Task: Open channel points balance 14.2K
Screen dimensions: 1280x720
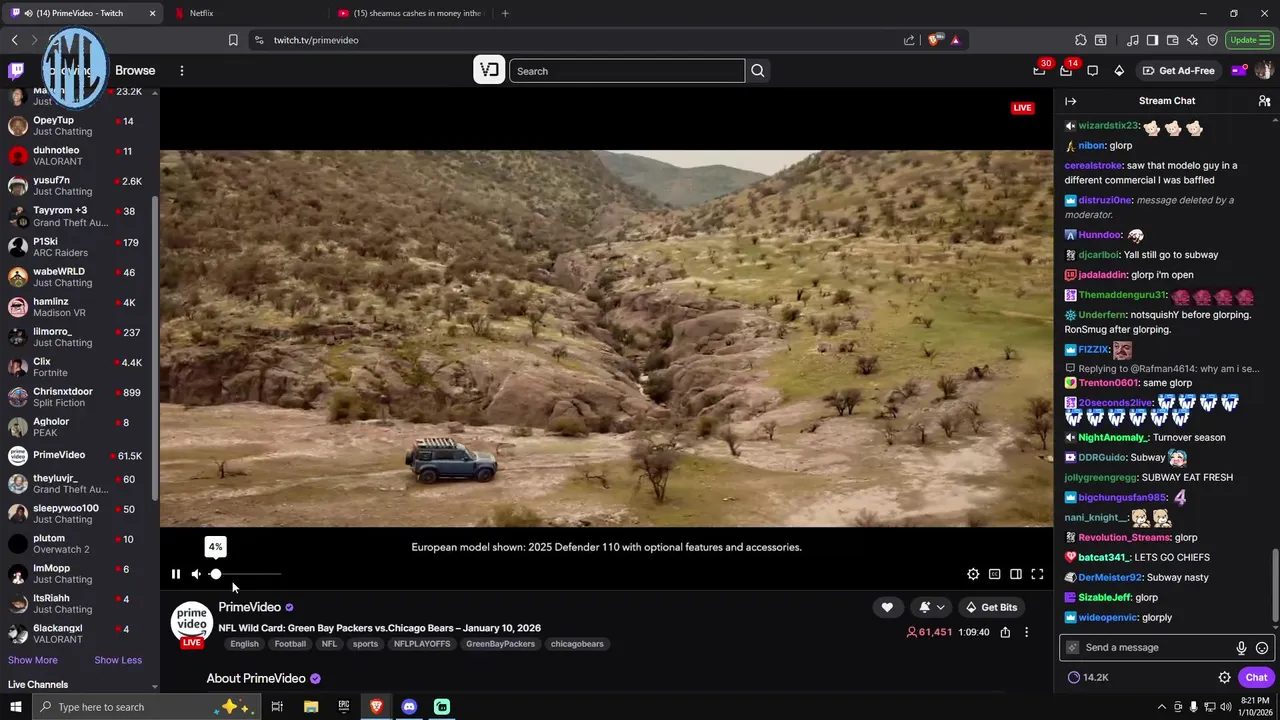Action: 1088,677
